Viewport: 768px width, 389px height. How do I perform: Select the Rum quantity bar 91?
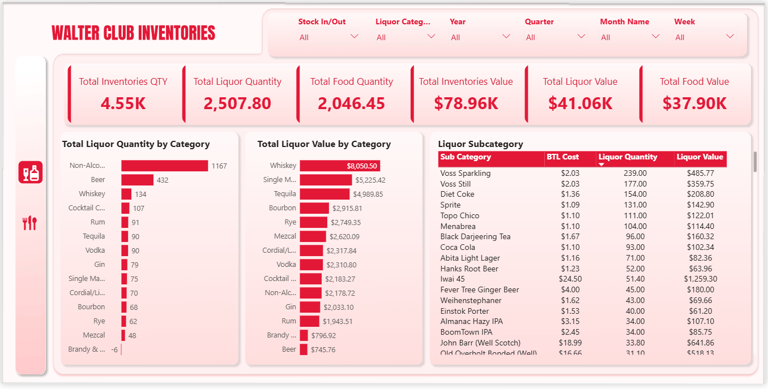[x=125, y=222]
